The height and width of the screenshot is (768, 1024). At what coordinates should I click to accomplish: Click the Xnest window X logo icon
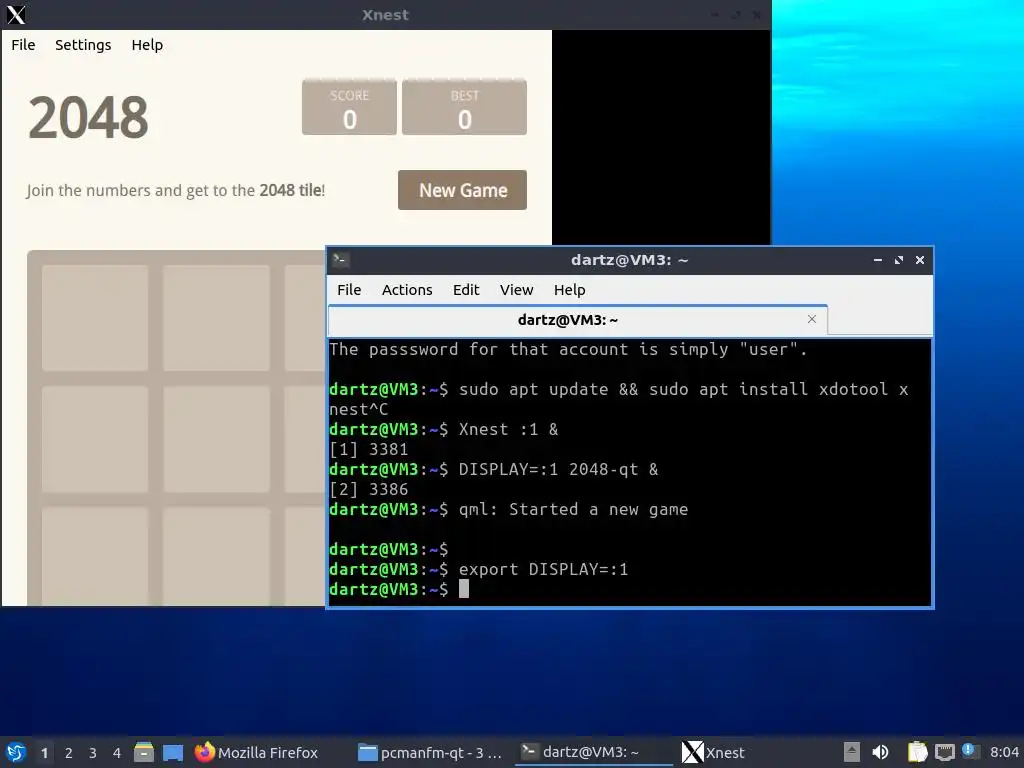(x=16, y=14)
